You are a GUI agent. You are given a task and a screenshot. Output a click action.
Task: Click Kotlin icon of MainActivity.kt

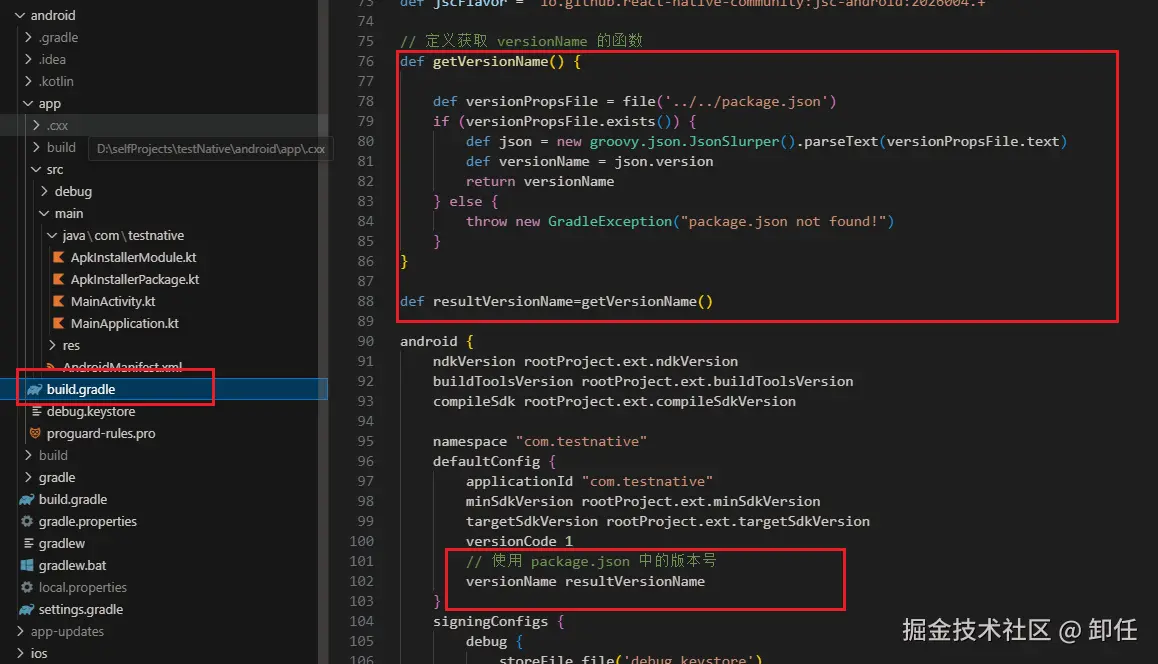click(58, 301)
